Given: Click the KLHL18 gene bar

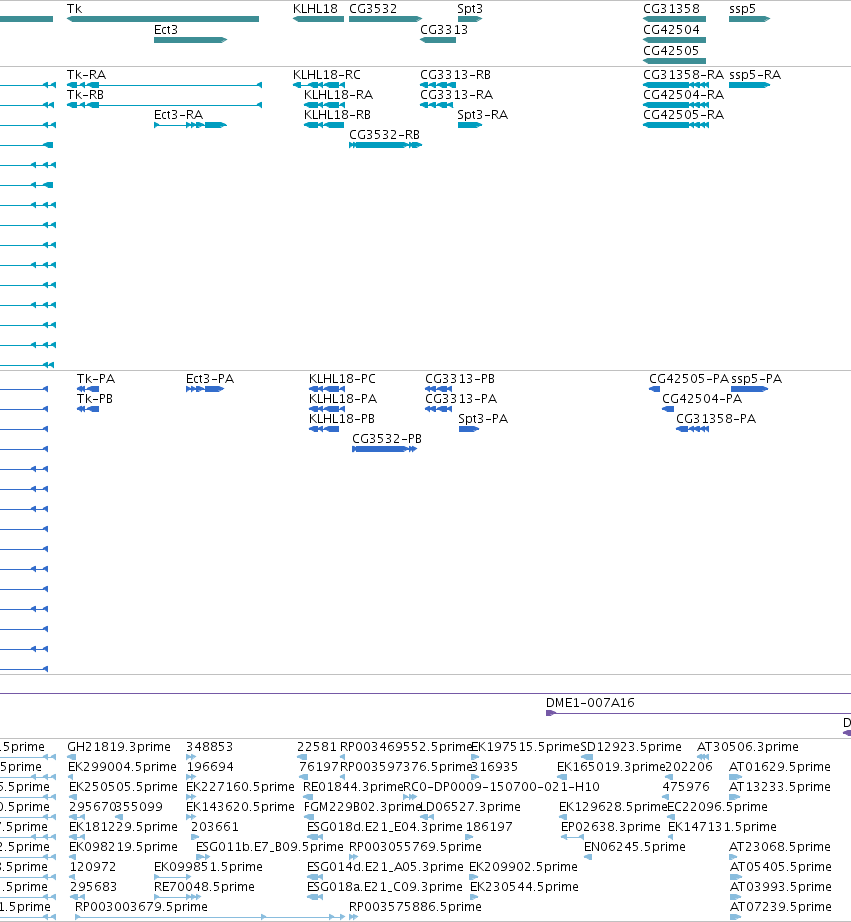Looking at the screenshot, I should click(318, 19).
